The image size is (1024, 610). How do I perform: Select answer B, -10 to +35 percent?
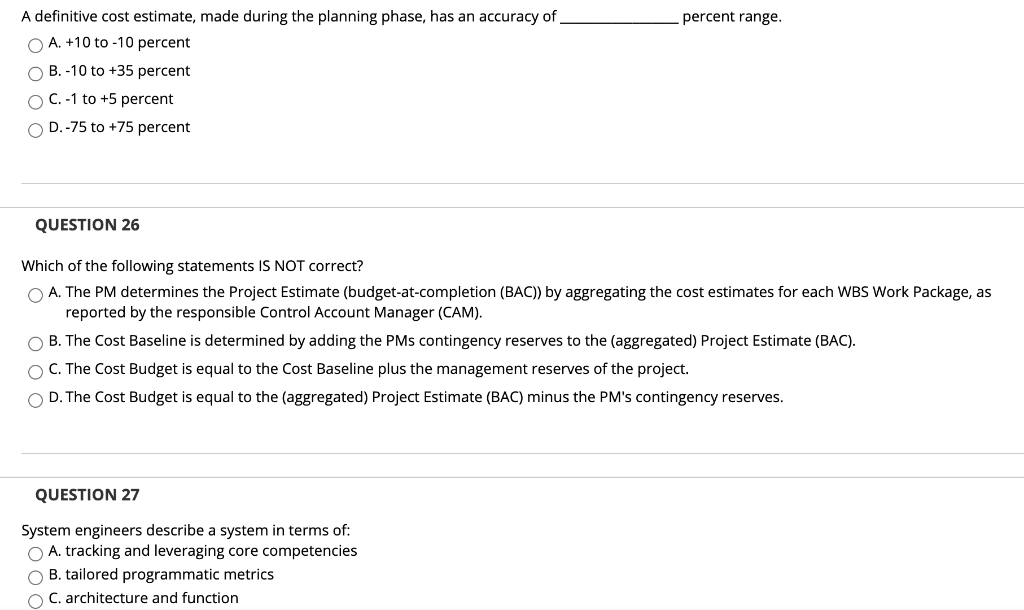point(36,71)
